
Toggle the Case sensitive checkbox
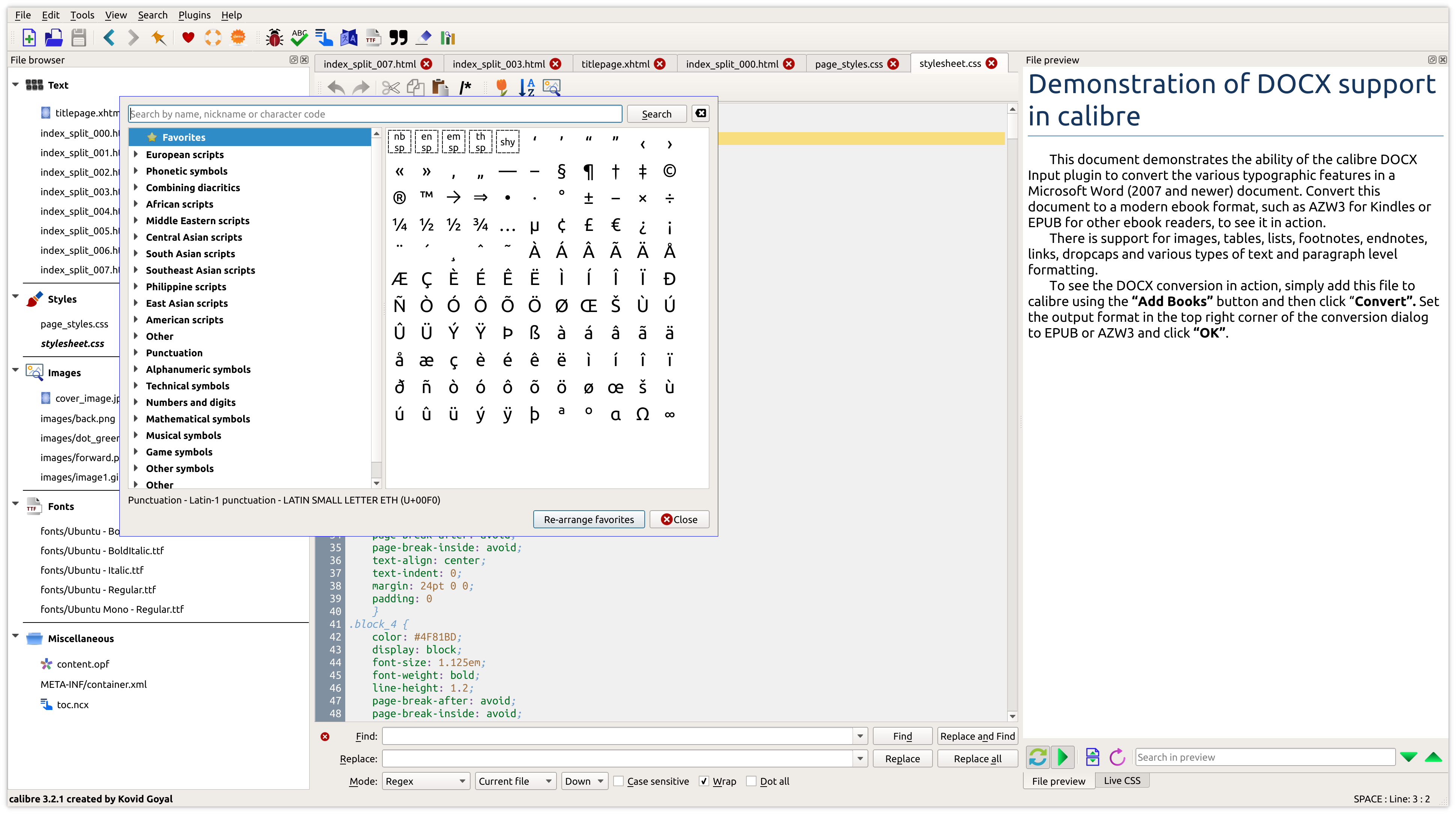[x=619, y=781]
